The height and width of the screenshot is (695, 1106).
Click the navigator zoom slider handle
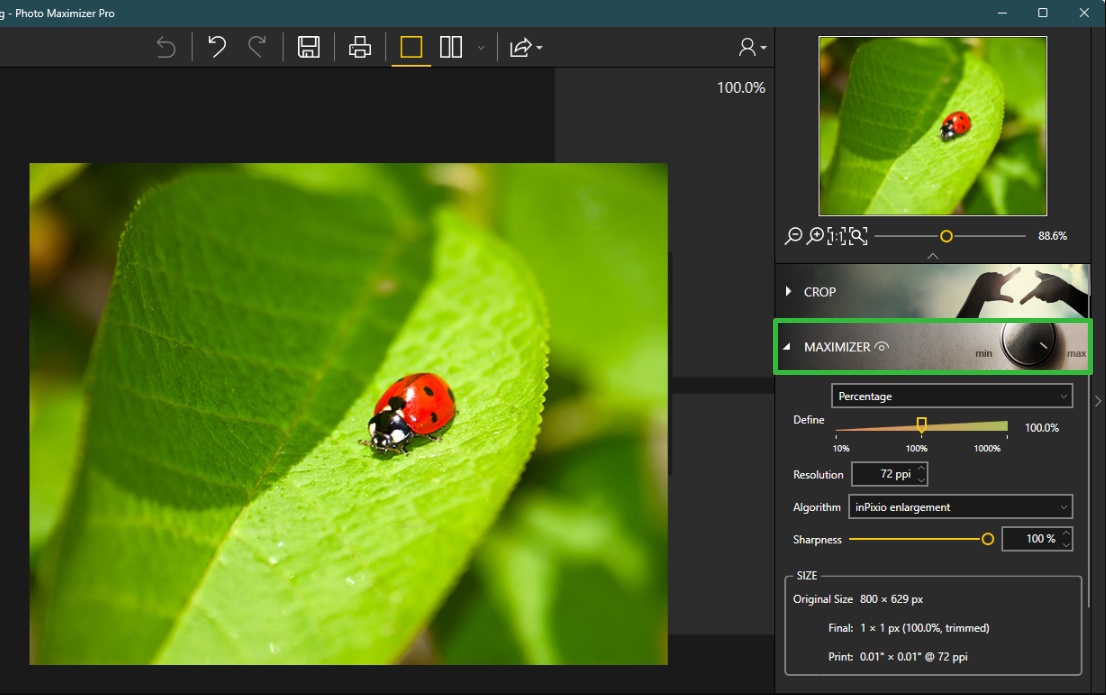[x=946, y=236]
